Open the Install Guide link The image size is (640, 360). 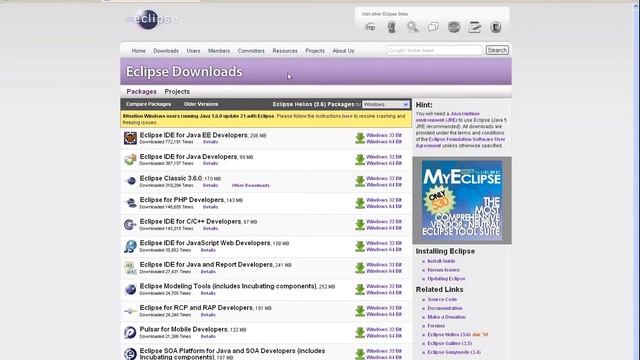pos(441,261)
